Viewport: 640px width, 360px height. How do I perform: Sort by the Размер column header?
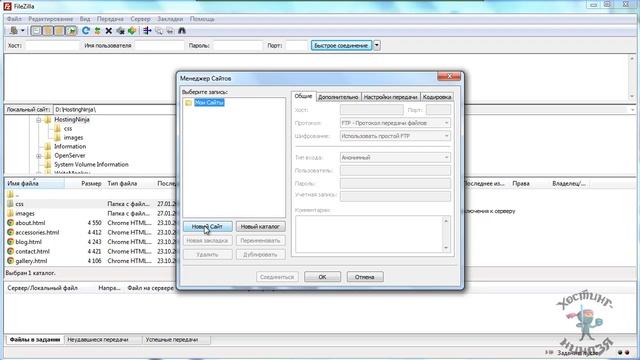click(91, 184)
